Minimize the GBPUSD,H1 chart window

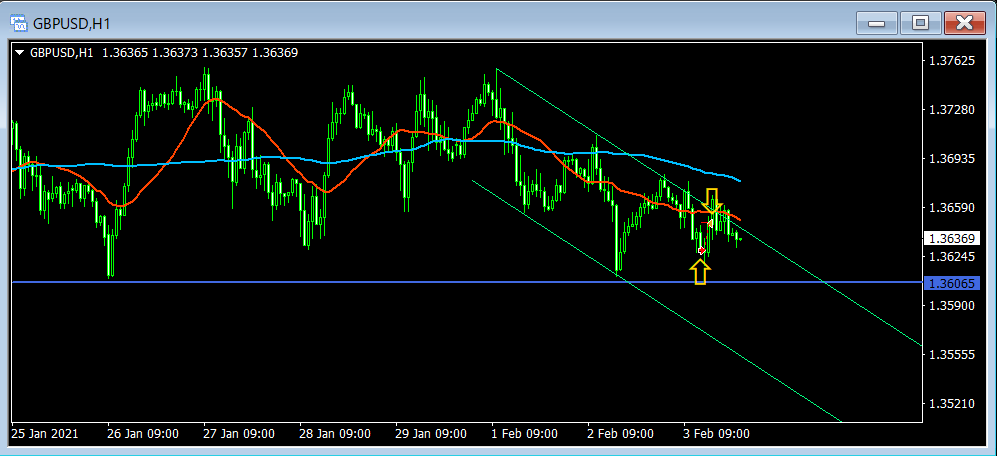(x=877, y=24)
